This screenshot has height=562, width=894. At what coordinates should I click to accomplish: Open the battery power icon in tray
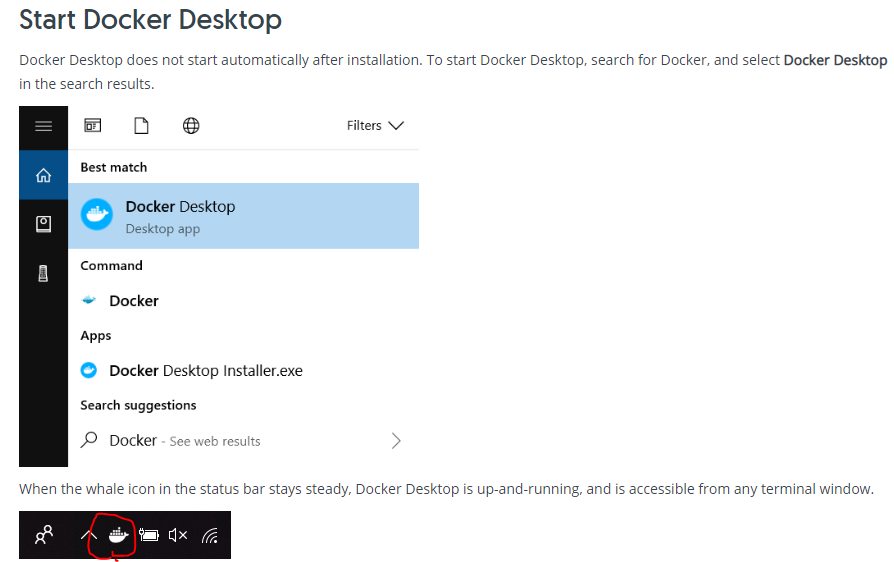tap(149, 535)
